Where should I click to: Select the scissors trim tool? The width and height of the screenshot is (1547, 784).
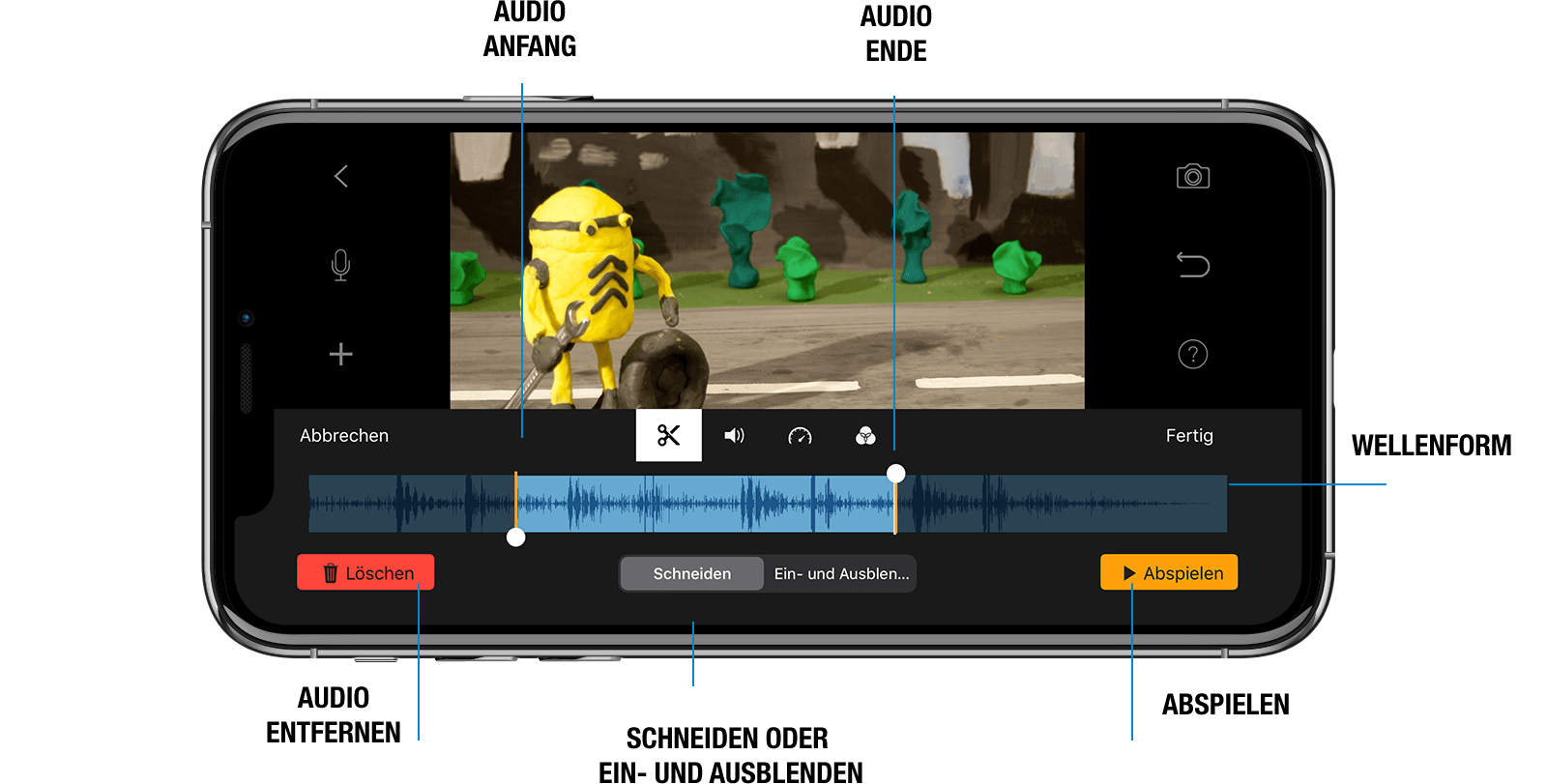pyautogui.click(x=668, y=436)
